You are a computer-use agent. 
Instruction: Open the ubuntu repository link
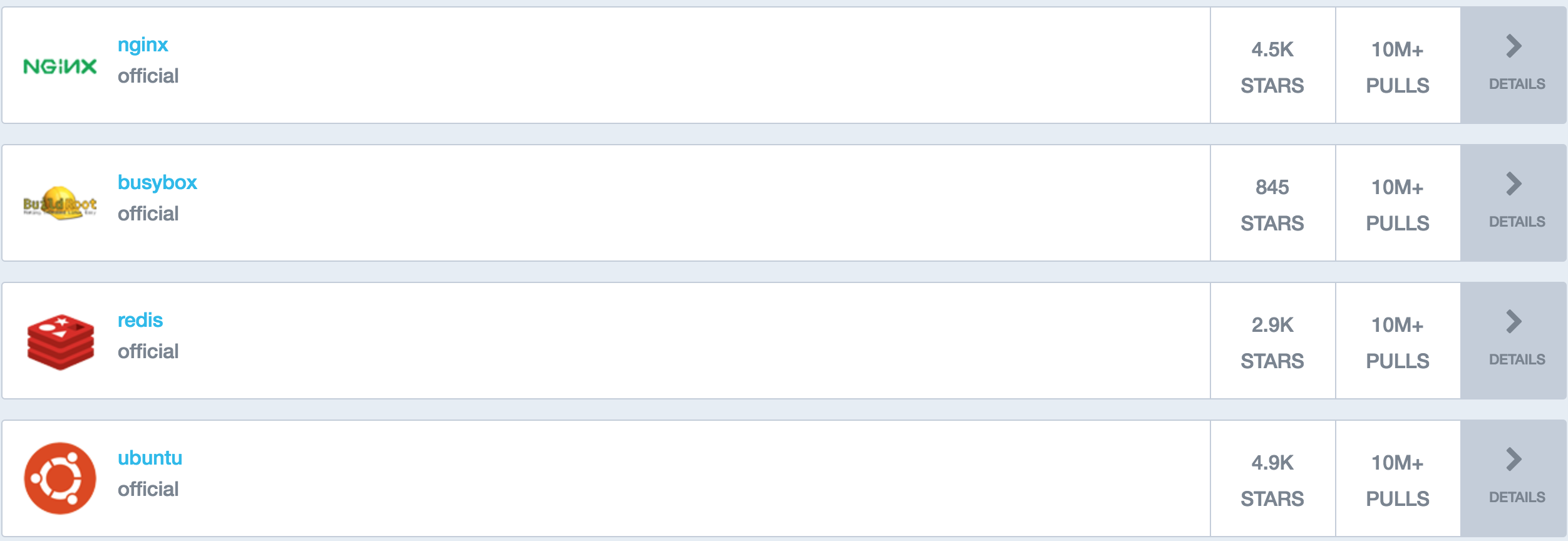150,458
